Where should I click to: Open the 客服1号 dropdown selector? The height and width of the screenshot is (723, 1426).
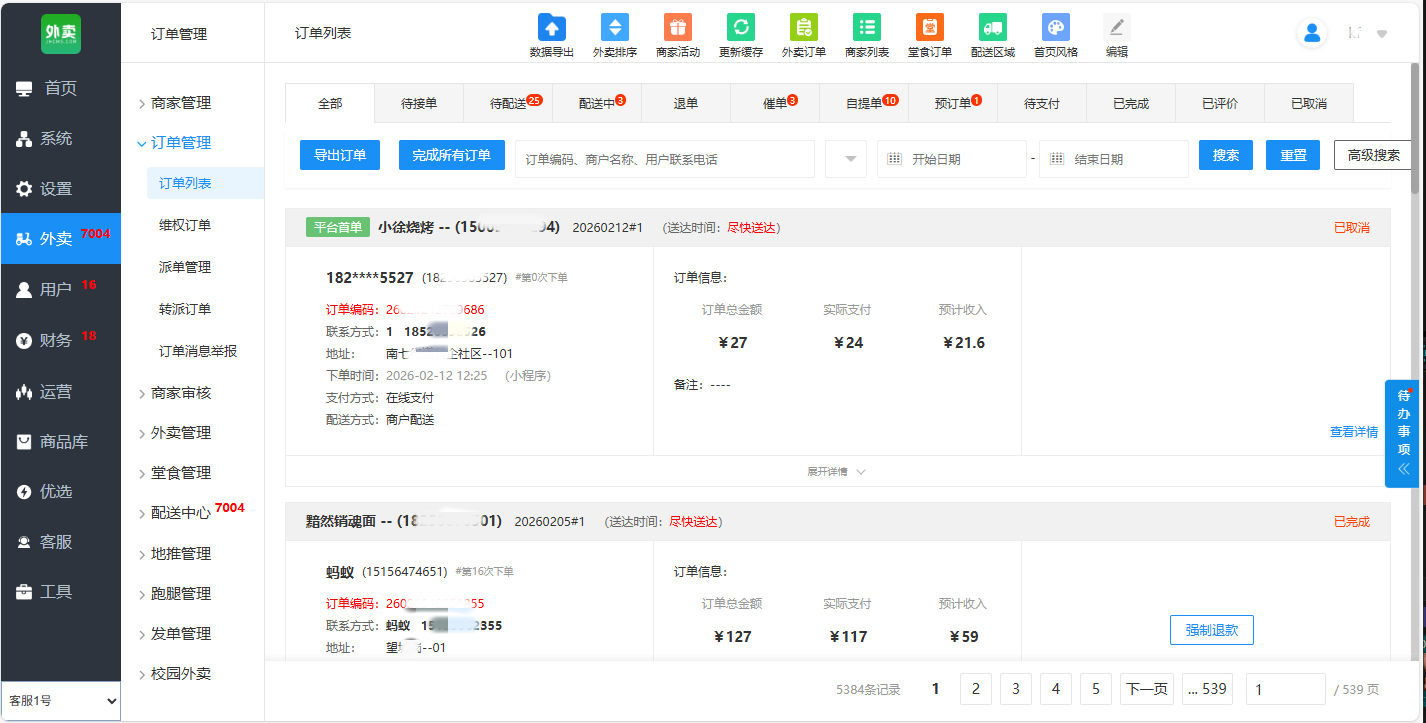click(60, 701)
